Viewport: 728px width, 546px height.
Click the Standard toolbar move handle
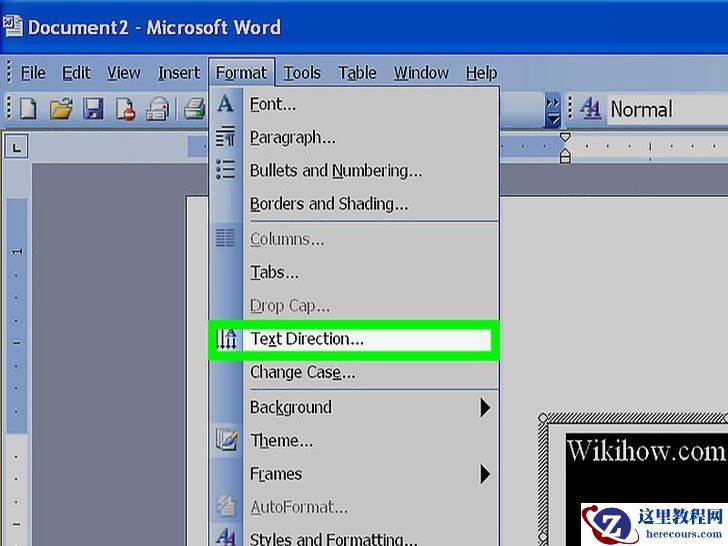pos(9,108)
